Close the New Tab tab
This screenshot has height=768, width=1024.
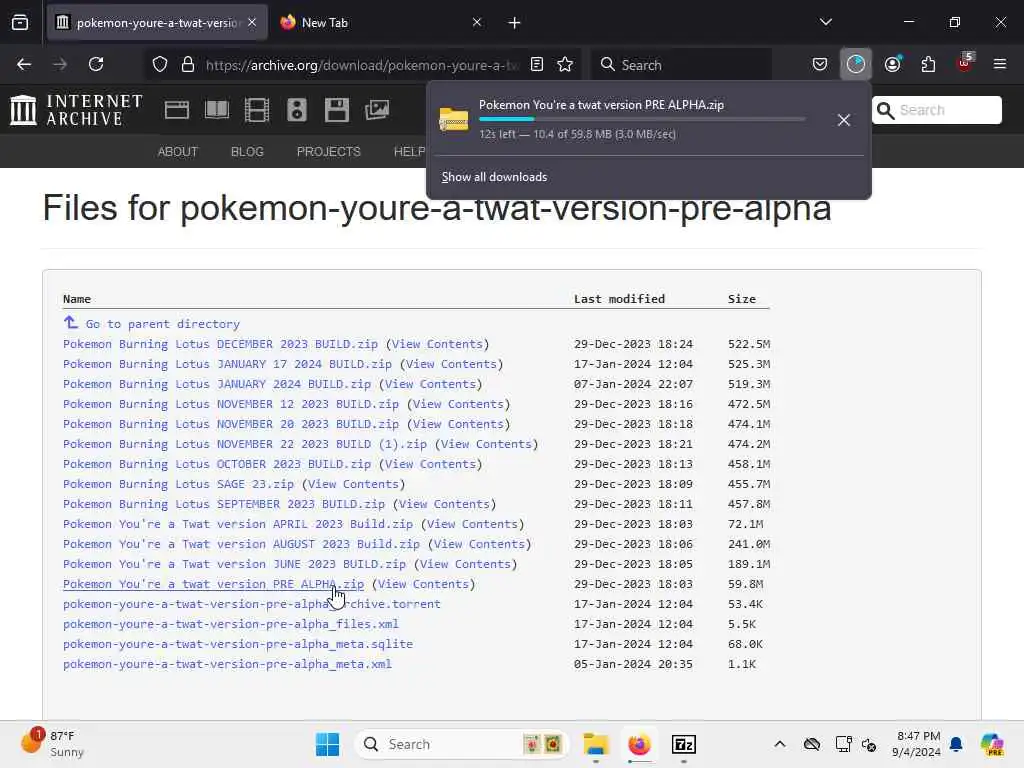pyautogui.click(x=477, y=23)
